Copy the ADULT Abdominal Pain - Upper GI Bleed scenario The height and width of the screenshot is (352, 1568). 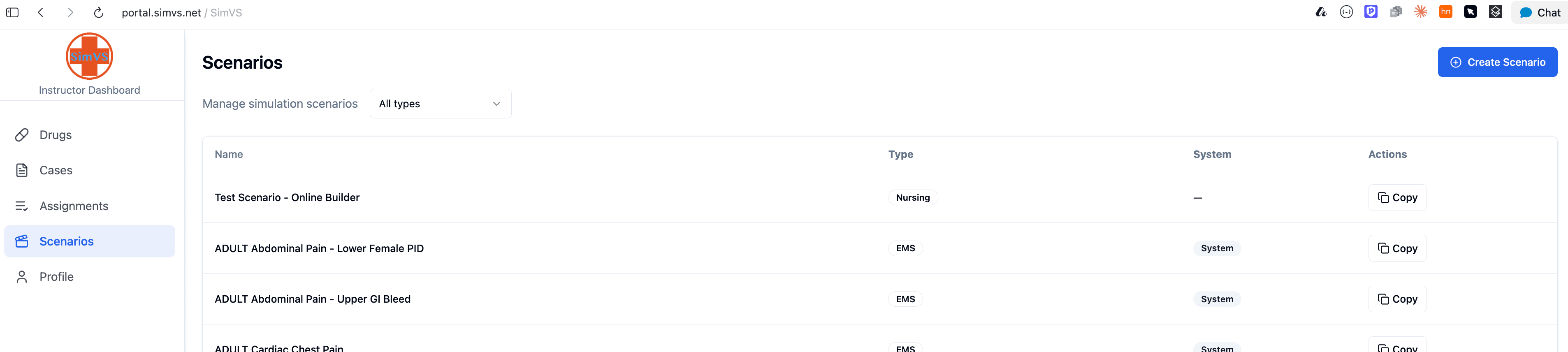pos(1397,299)
